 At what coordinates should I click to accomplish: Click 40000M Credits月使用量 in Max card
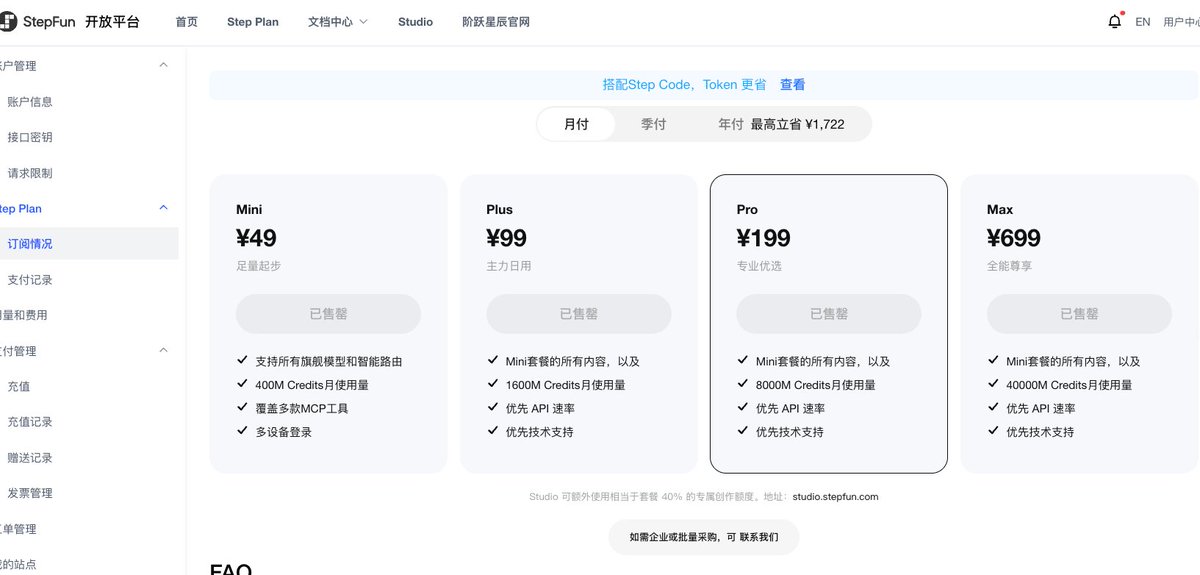click(1069, 385)
